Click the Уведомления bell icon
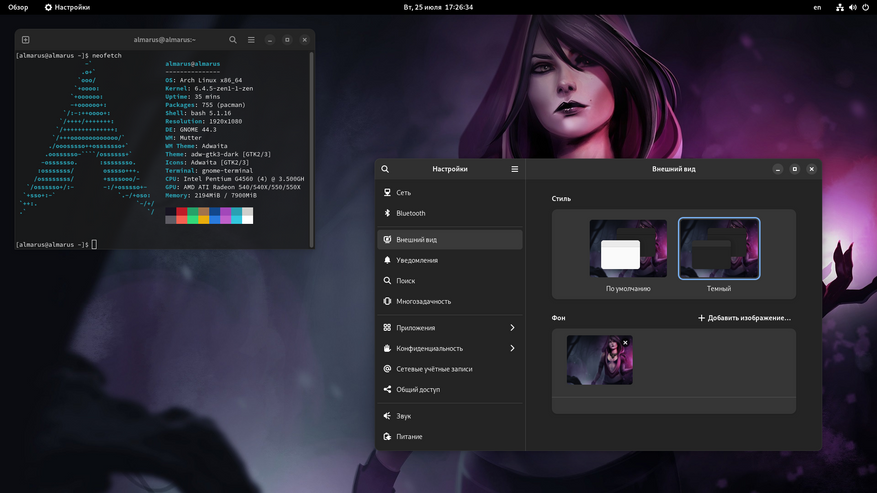Screen dimensions: 877x493 [x=387, y=260]
